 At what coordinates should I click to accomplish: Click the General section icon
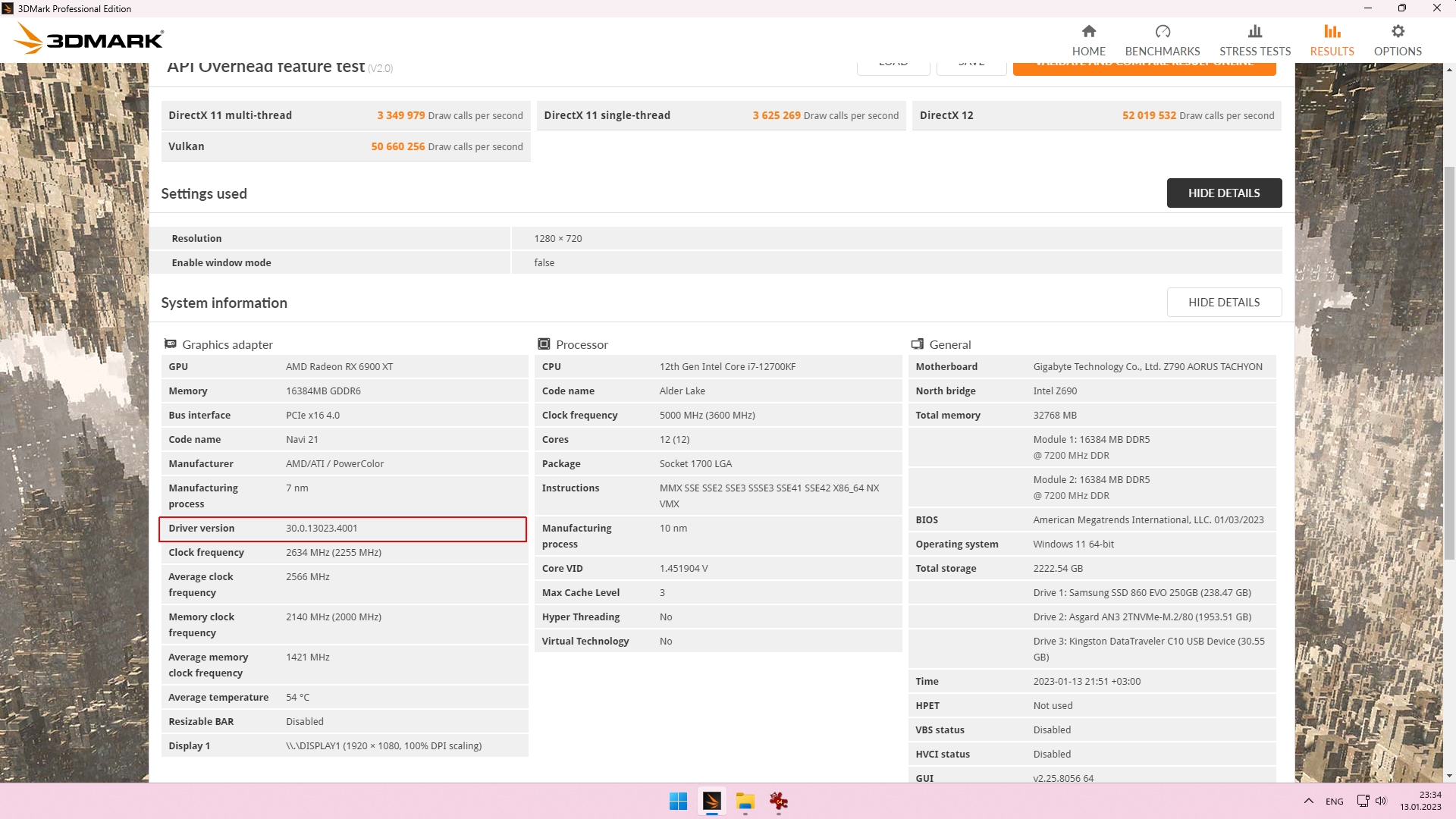tap(917, 344)
